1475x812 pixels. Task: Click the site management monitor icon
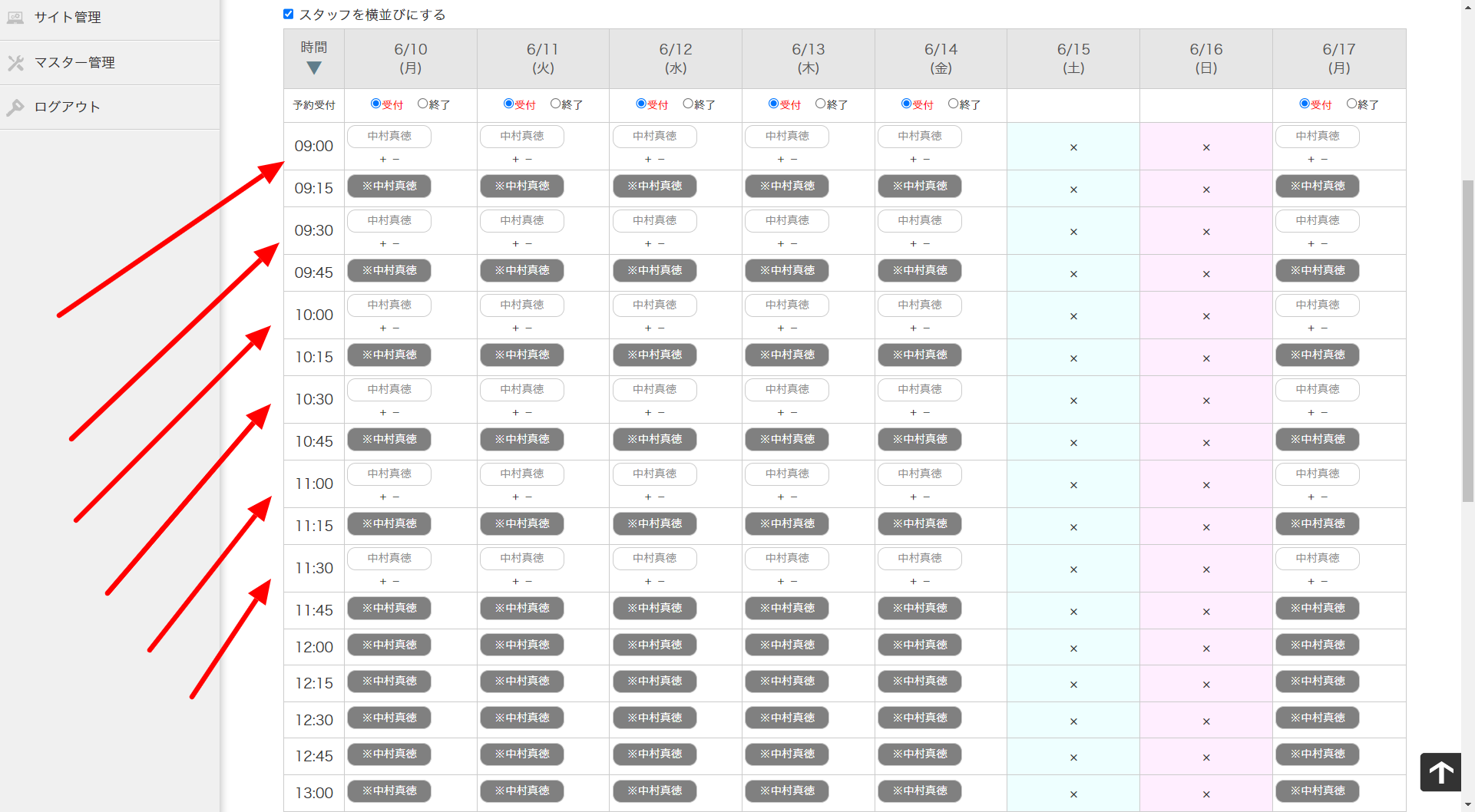[15, 18]
